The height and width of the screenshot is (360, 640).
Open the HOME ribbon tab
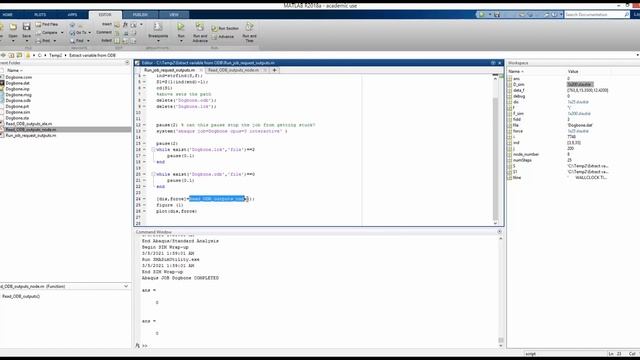pyautogui.click(x=7, y=15)
